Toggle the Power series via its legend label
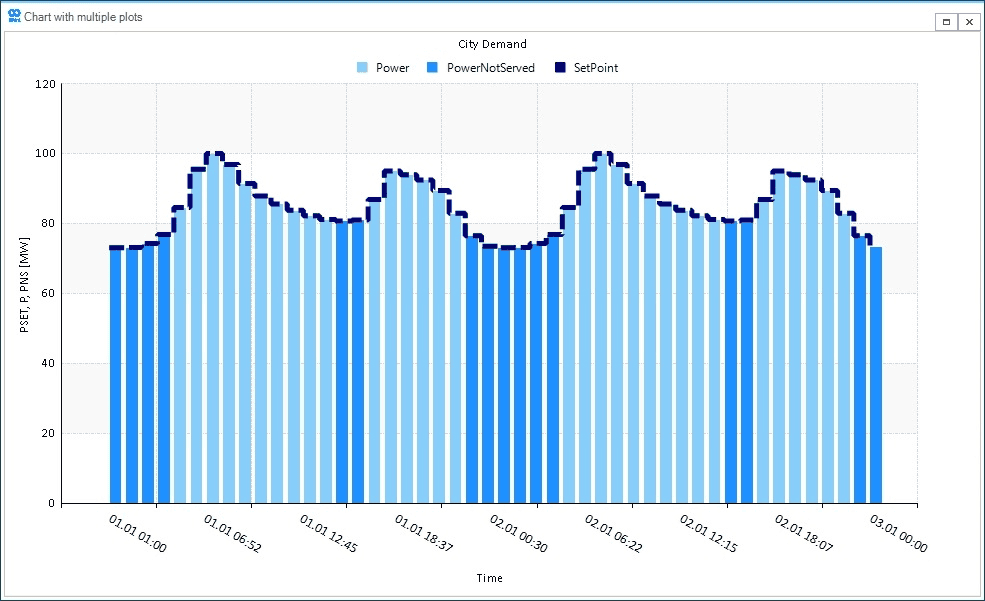The image size is (985, 601). coord(392,68)
